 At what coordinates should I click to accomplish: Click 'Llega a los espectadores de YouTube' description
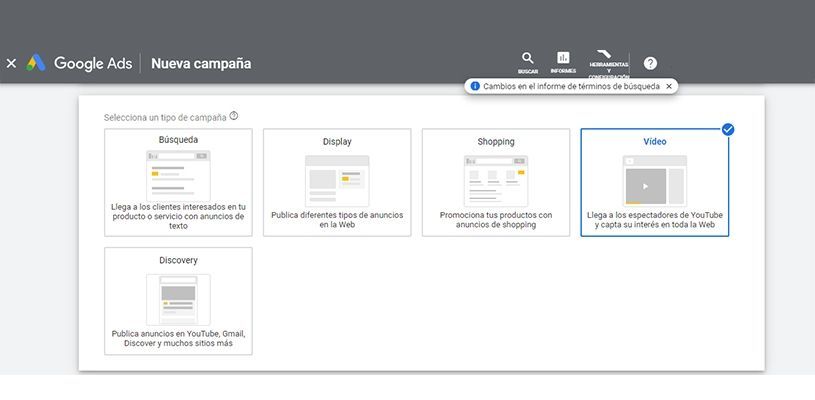pos(655,220)
